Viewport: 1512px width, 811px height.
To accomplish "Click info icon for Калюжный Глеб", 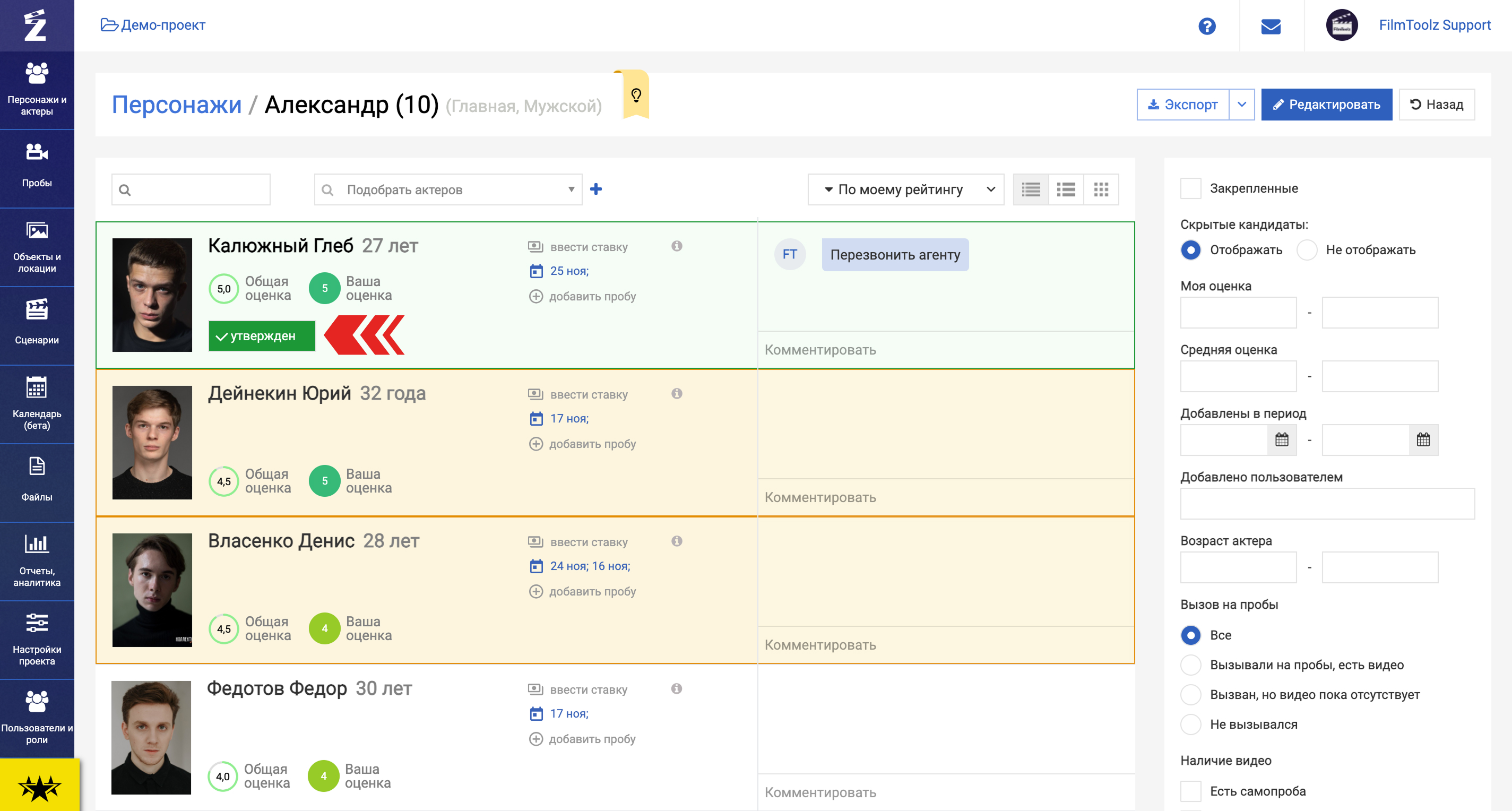I will tap(676, 246).
